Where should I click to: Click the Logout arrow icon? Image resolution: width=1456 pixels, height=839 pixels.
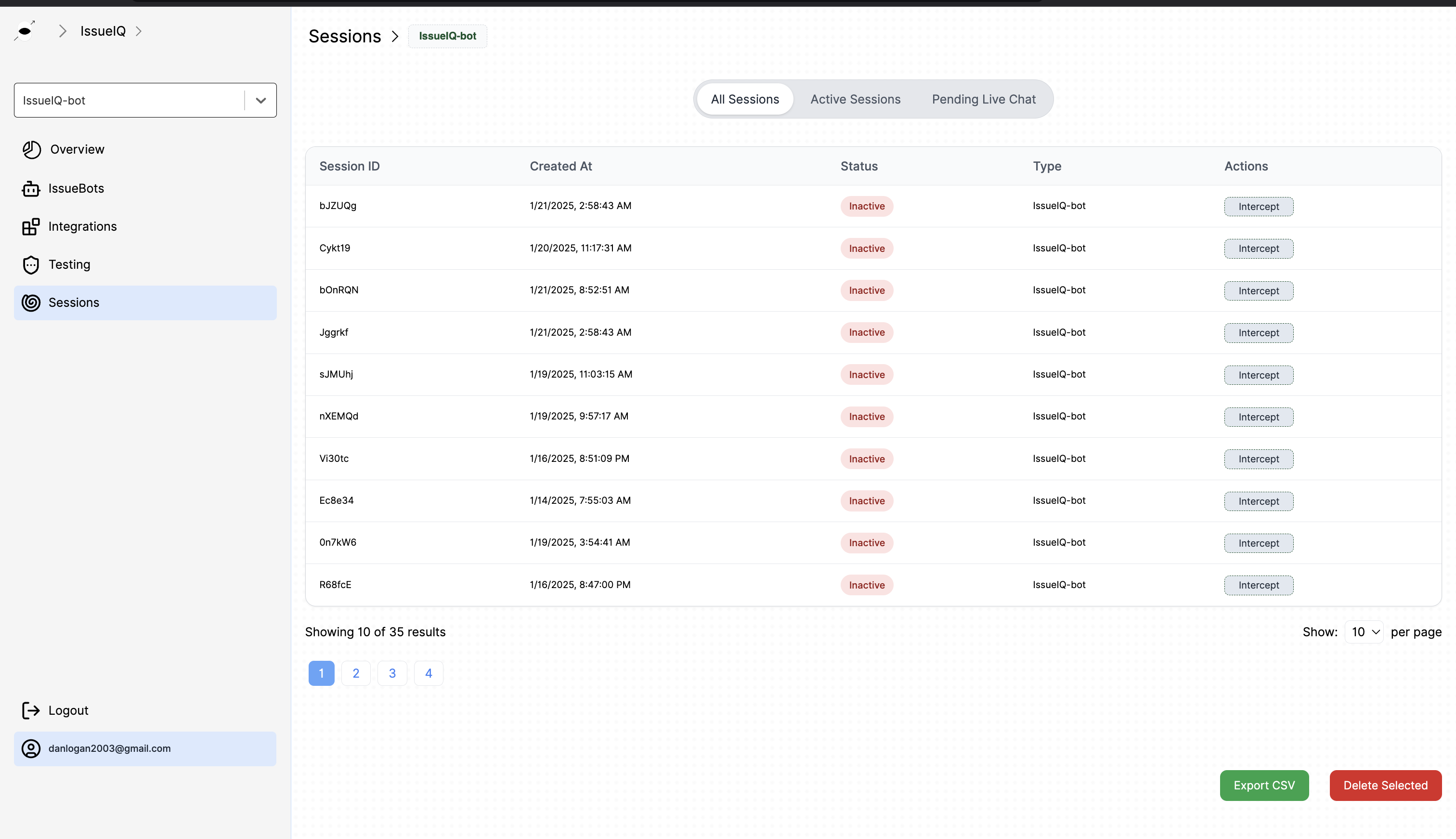[x=30, y=710]
